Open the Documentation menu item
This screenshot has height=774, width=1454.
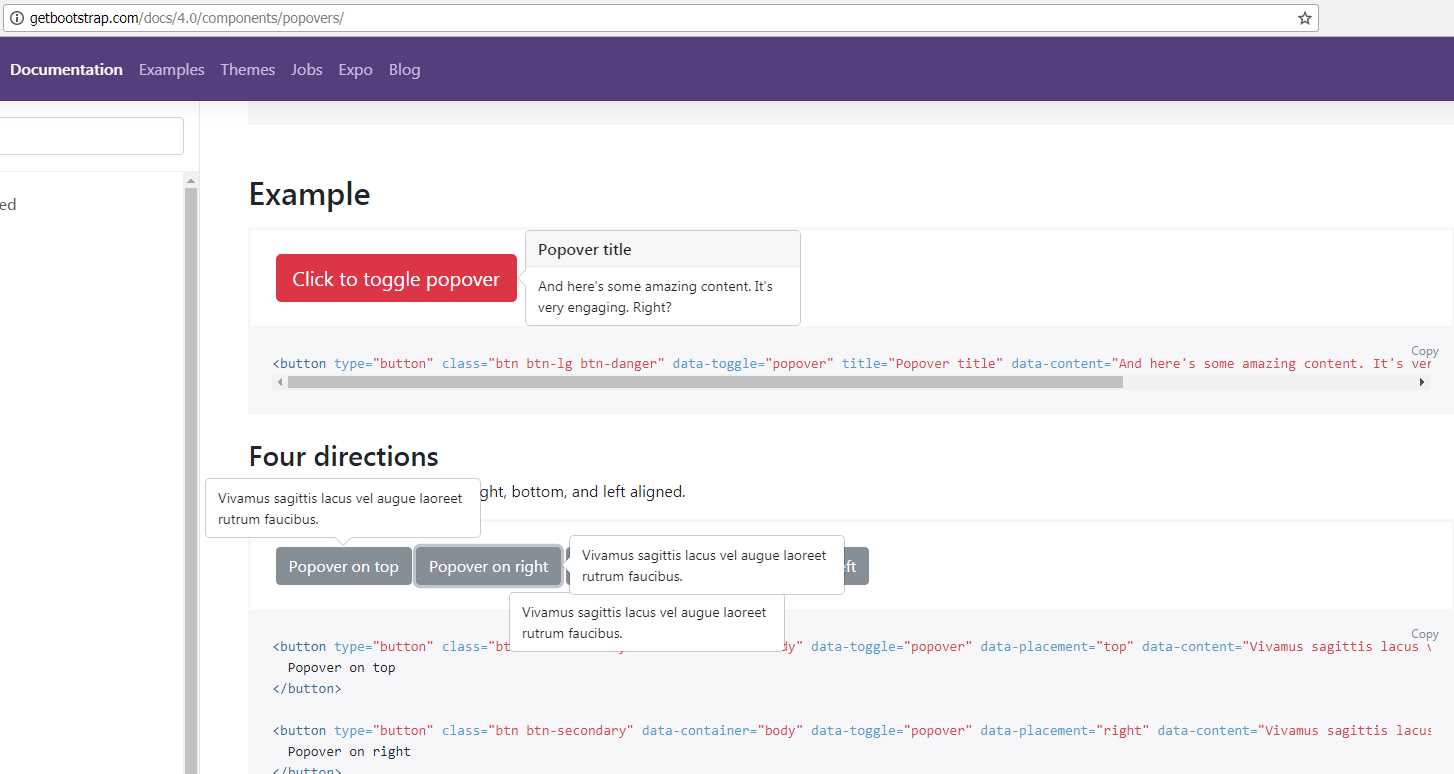(x=66, y=69)
